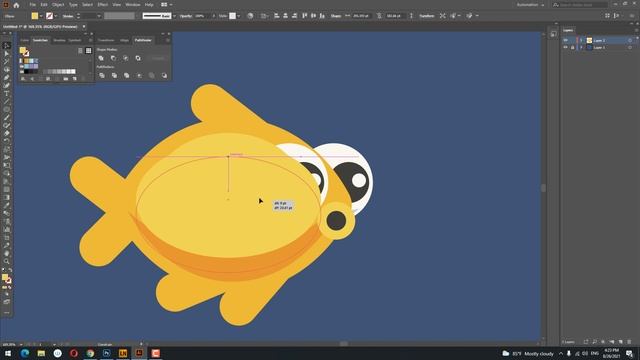This screenshot has width=640, height=360.
Task: Click the Minus Front shape mode icon
Action: pos(113,58)
